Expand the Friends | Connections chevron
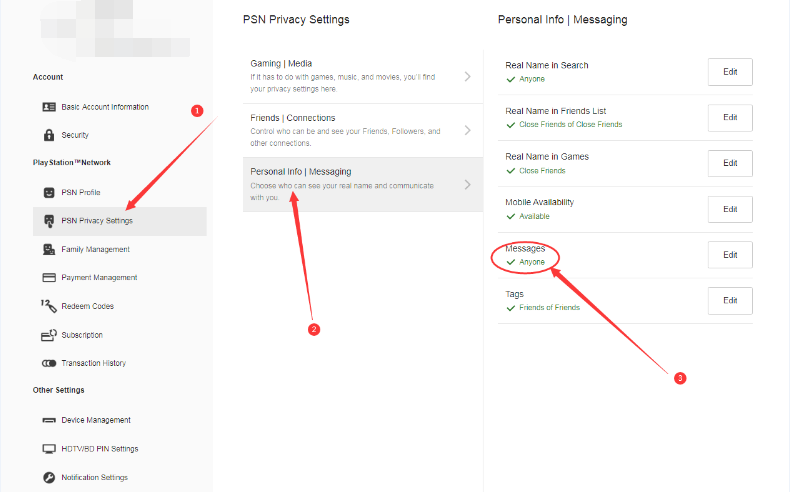Screen dimensions: 790x492 [468, 130]
